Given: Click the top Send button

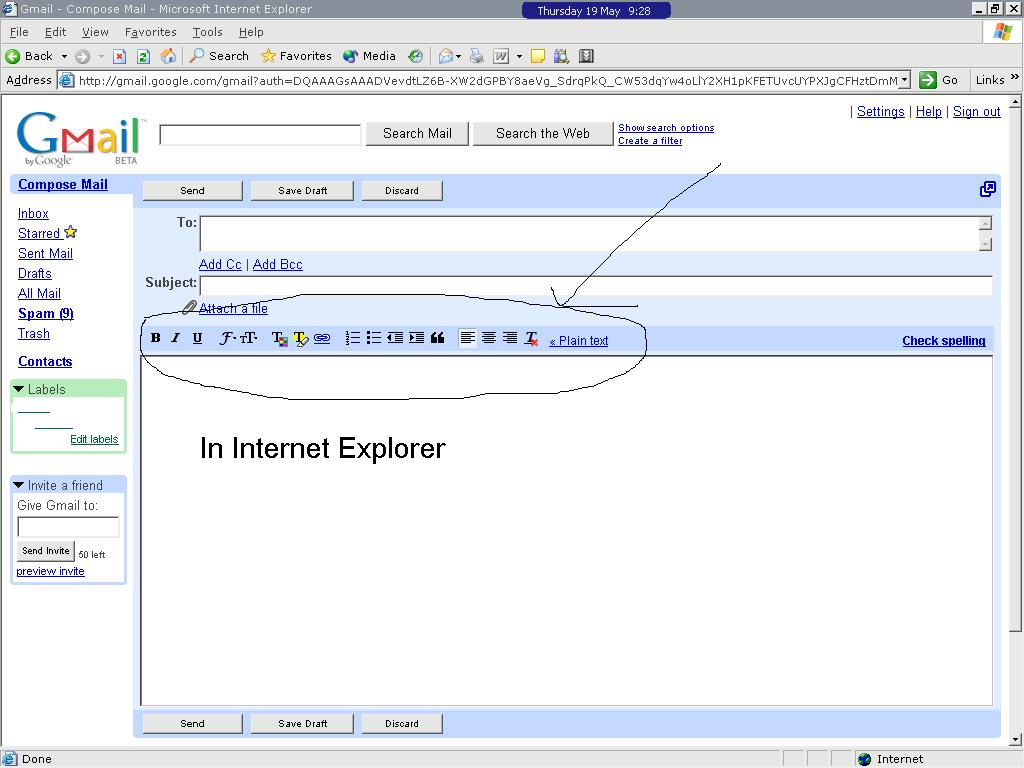Looking at the screenshot, I should [192, 190].
